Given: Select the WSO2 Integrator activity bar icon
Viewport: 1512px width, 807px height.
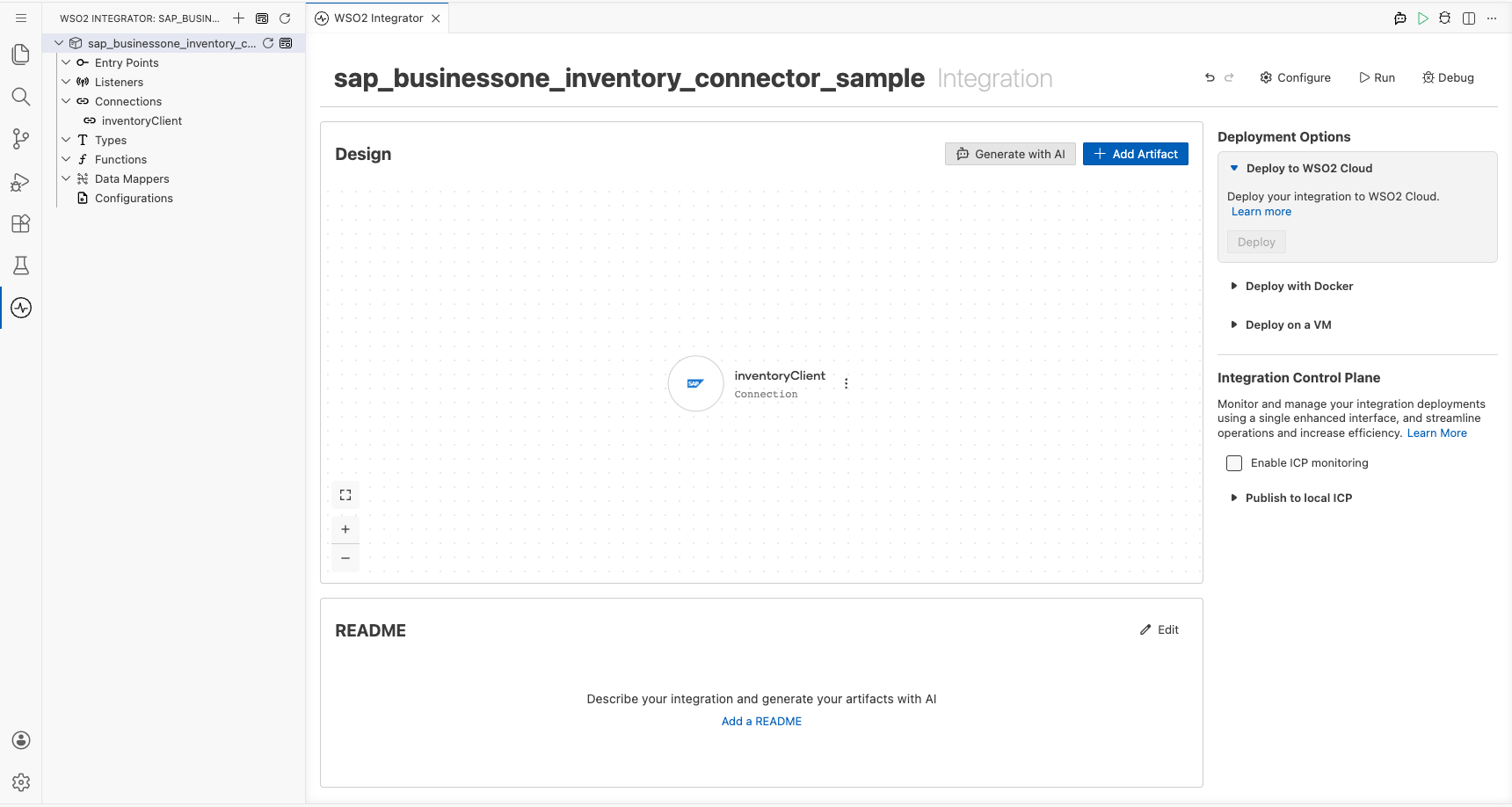Looking at the screenshot, I should click(x=21, y=308).
